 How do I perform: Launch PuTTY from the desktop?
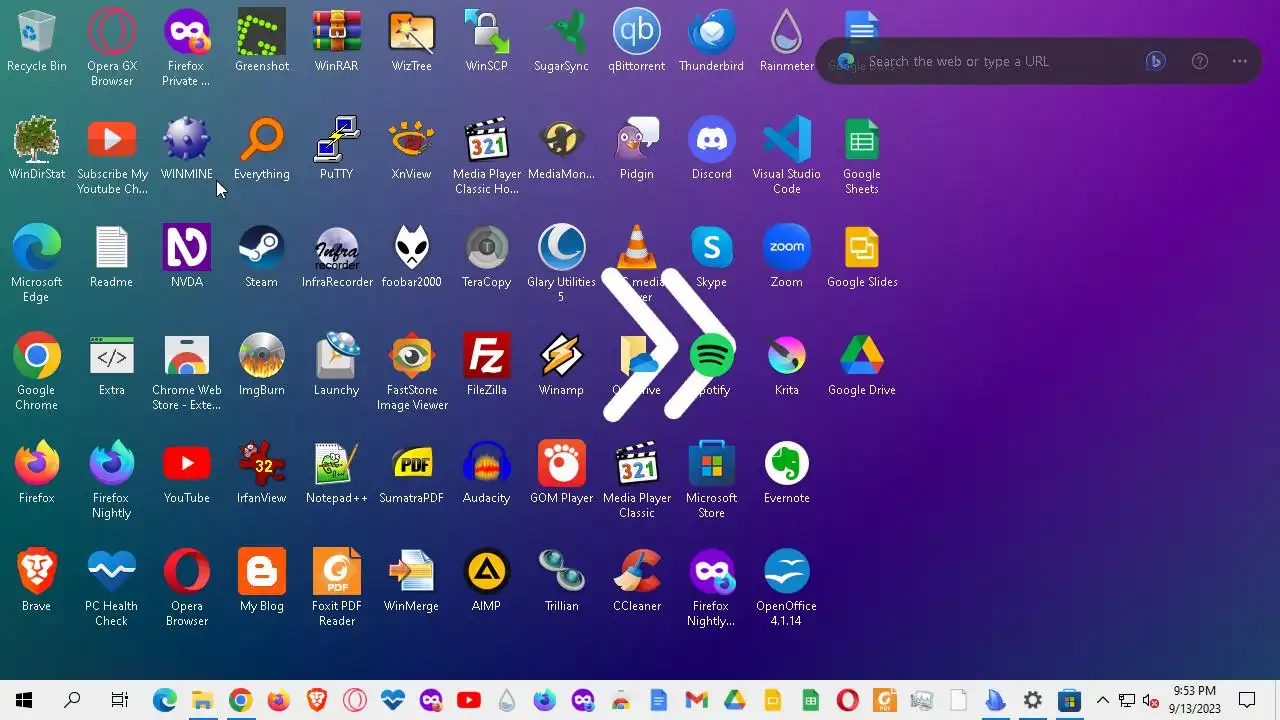coord(337,150)
